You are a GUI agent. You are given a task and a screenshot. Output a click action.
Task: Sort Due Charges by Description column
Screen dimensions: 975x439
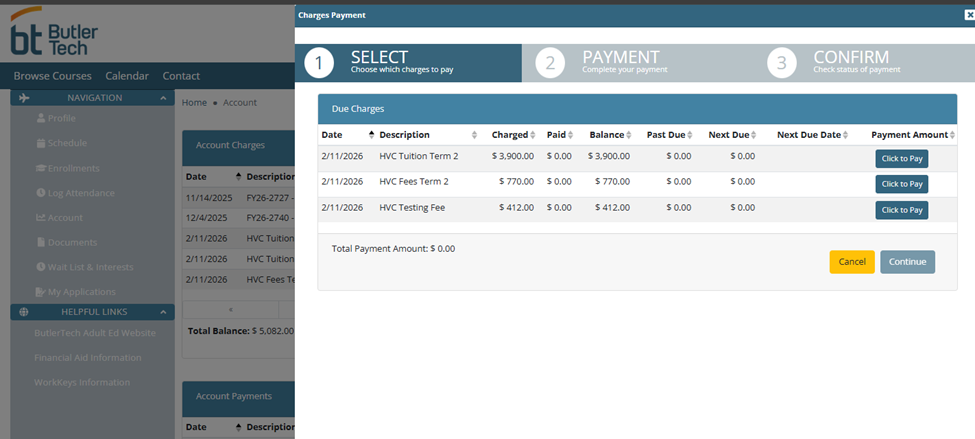coord(474,135)
